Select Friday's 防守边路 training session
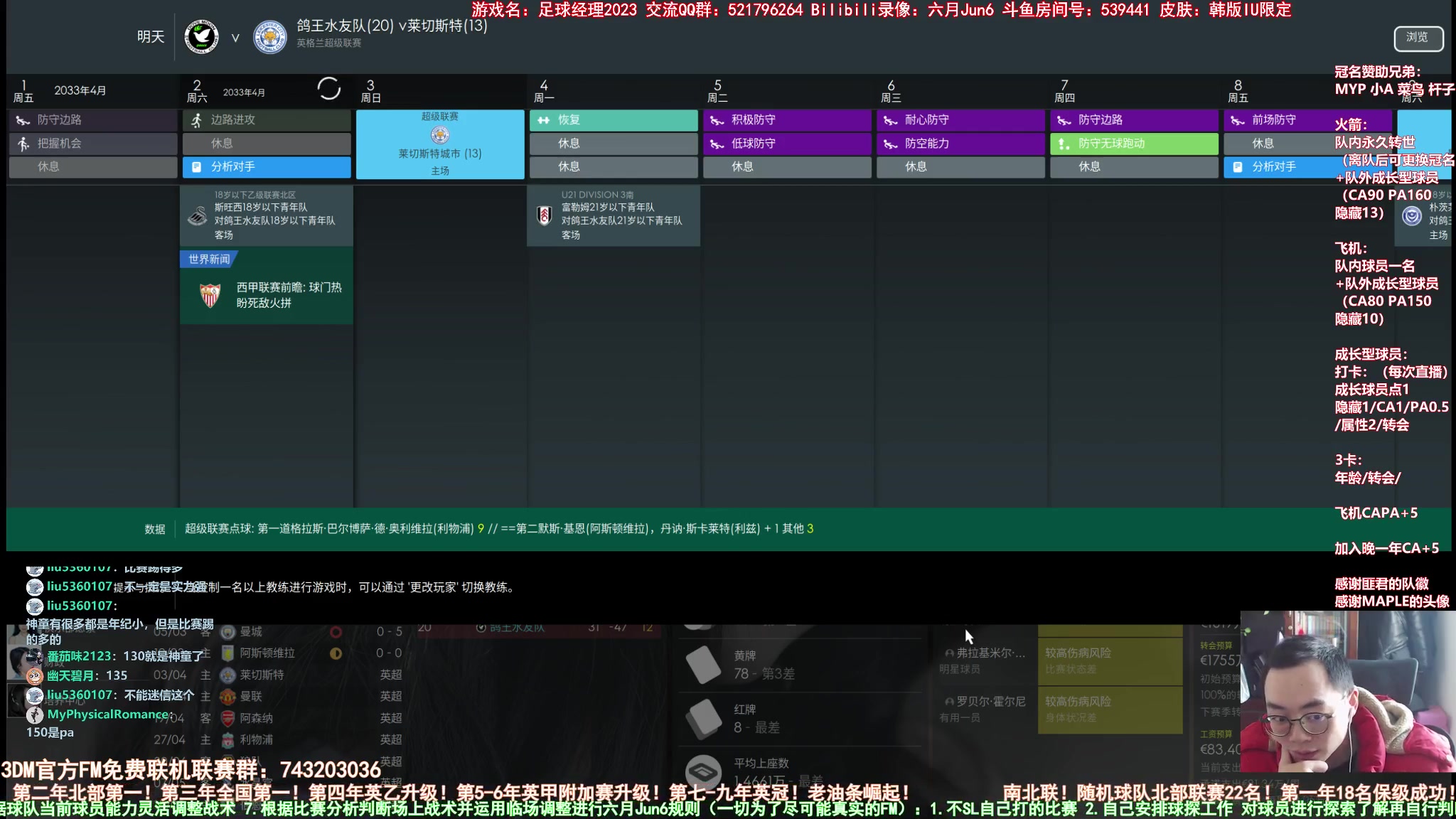Viewport: 1456px width, 819px height. (x=93, y=120)
